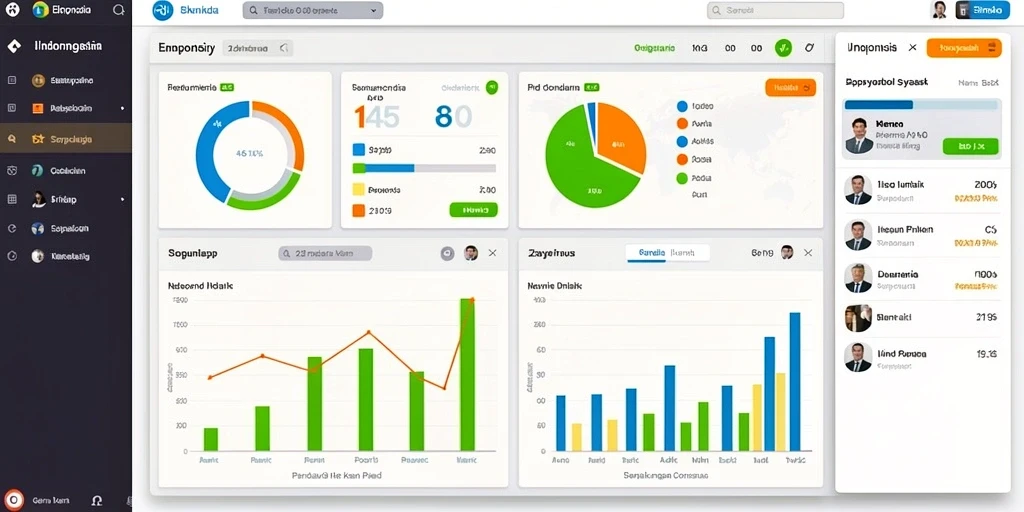Click the gray round icon in the Sopunlapp card header
The image size is (1024, 512).
447,253
